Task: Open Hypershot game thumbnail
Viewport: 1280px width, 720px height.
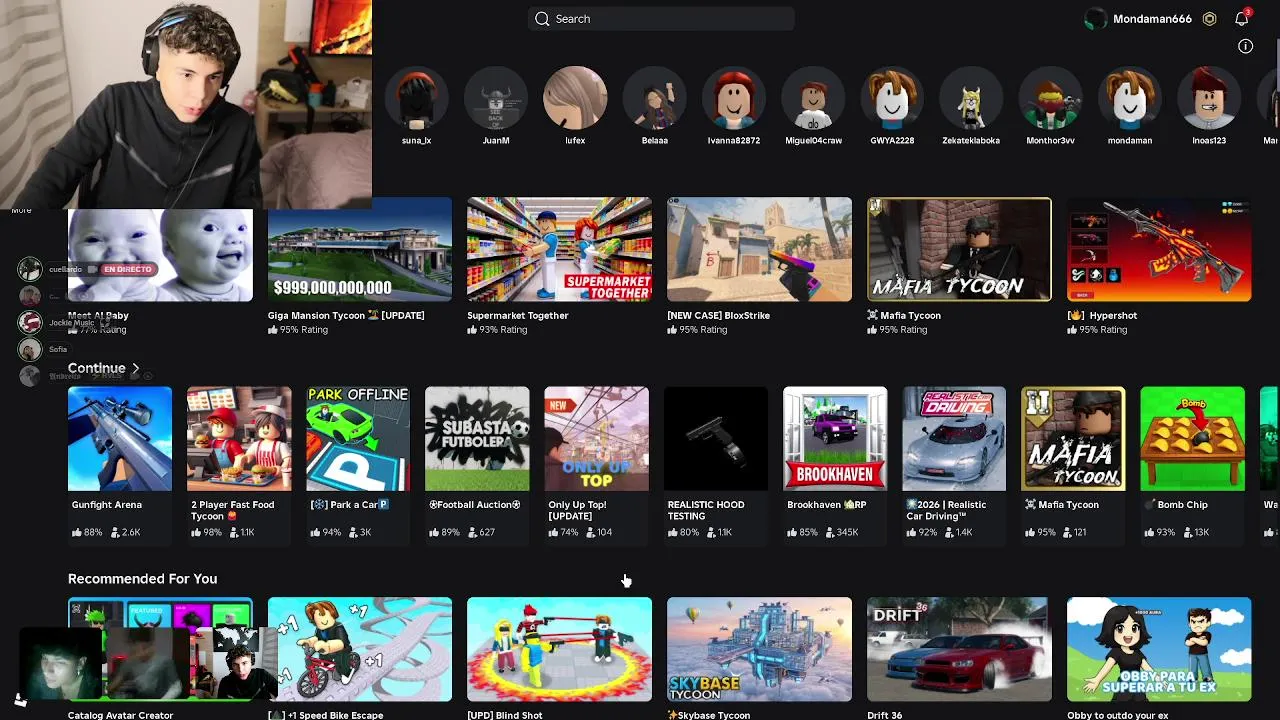Action: 1159,249
